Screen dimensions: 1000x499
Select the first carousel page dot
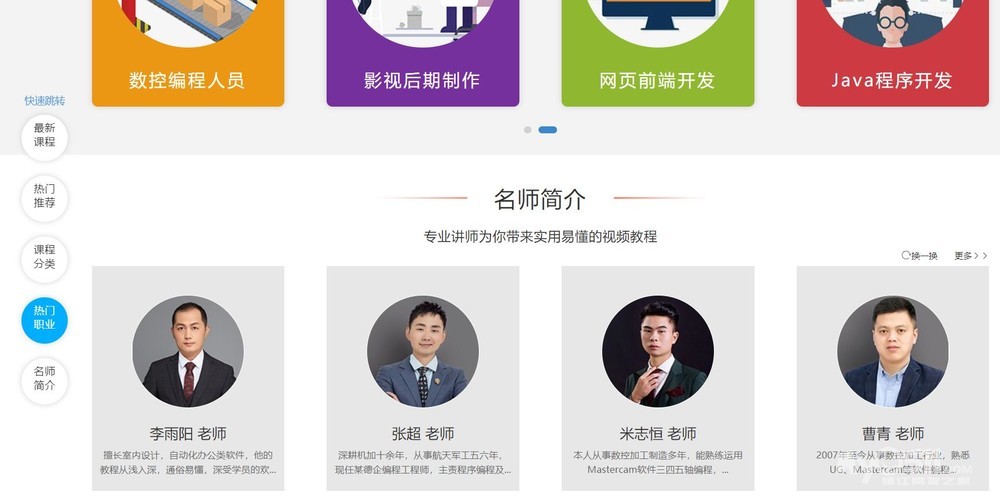click(x=527, y=130)
